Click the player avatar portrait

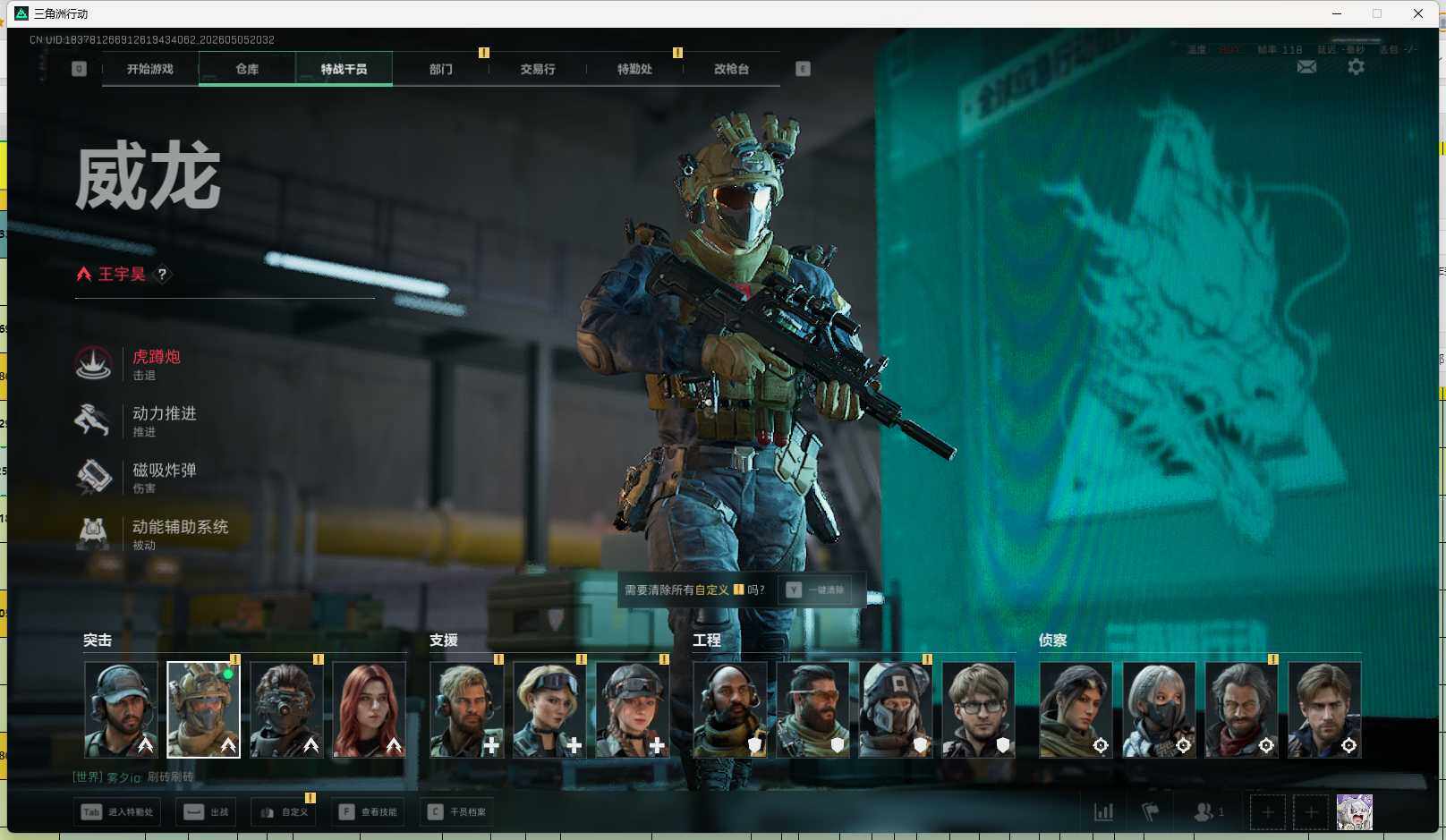(x=1354, y=812)
